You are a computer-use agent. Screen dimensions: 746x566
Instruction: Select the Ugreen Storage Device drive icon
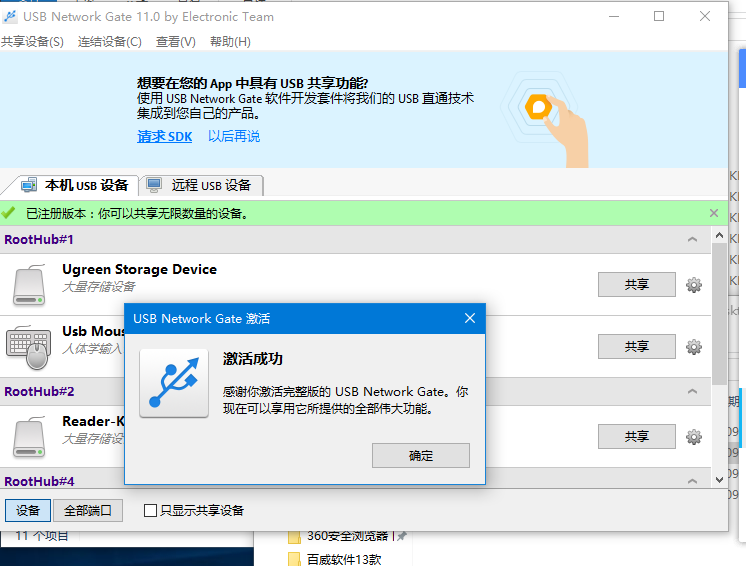click(29, 285)
